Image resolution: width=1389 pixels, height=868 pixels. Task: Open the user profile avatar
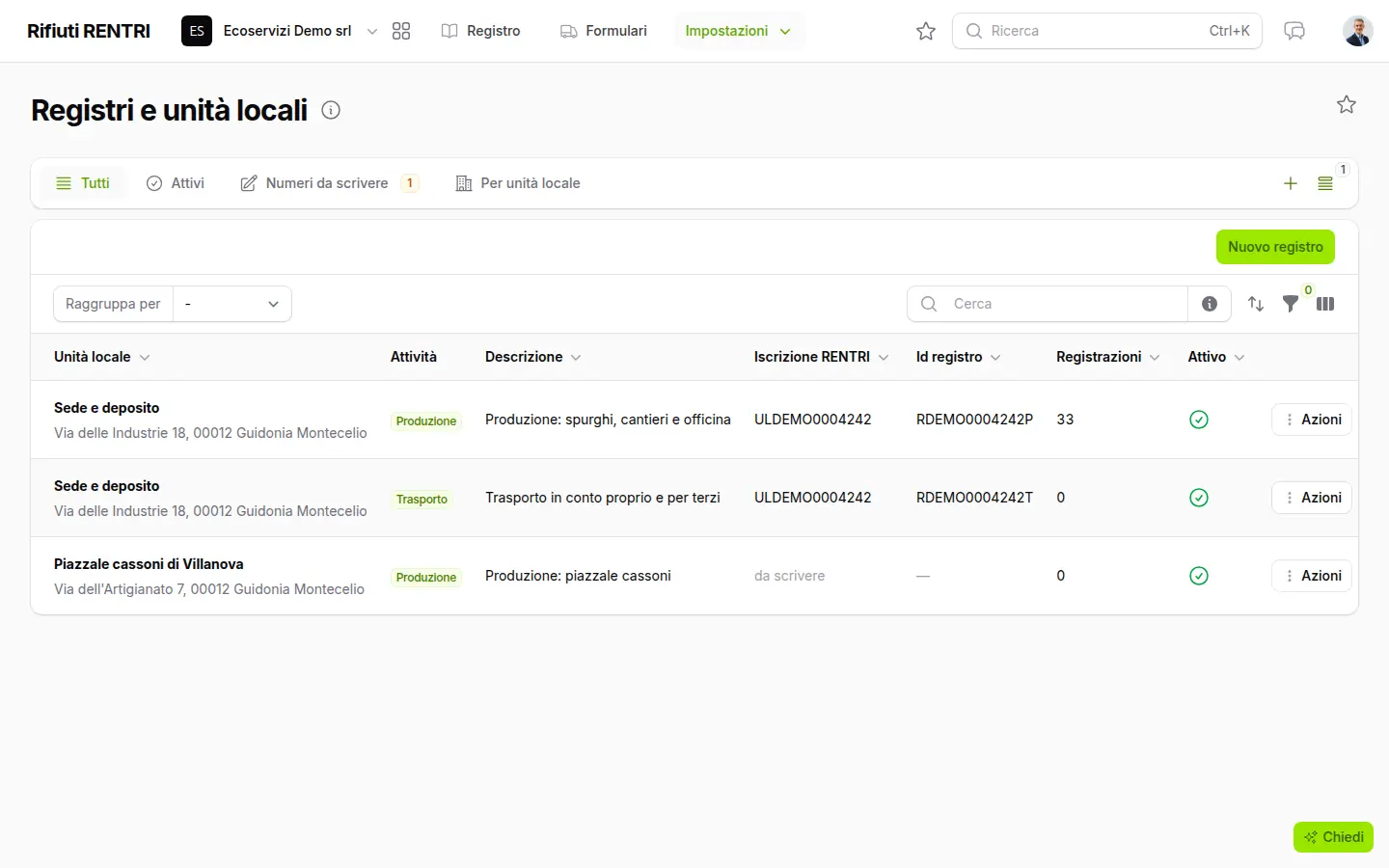(x=1358, y=31)
